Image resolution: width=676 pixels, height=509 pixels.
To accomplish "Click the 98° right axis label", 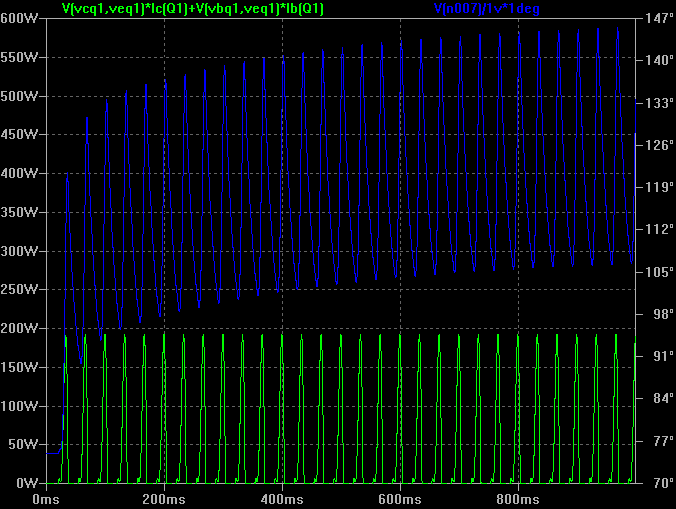I will (663, 314).
